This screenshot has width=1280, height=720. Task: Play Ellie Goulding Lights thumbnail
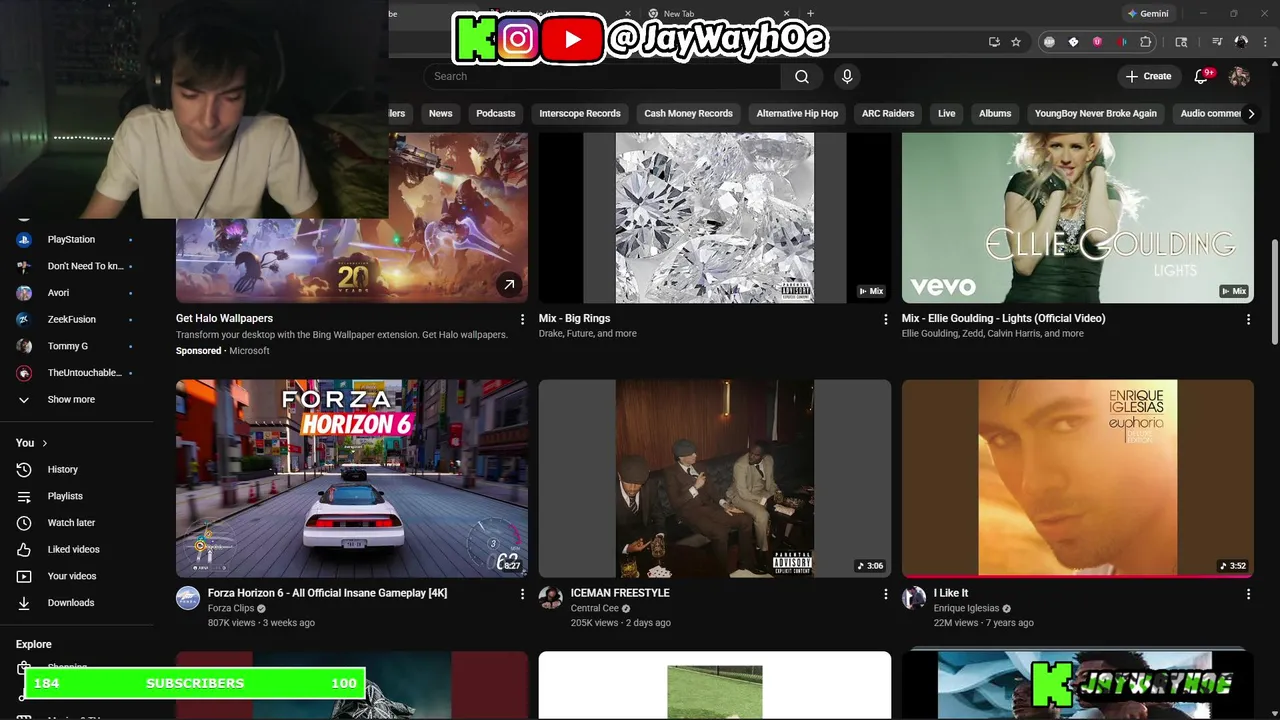1077,217
